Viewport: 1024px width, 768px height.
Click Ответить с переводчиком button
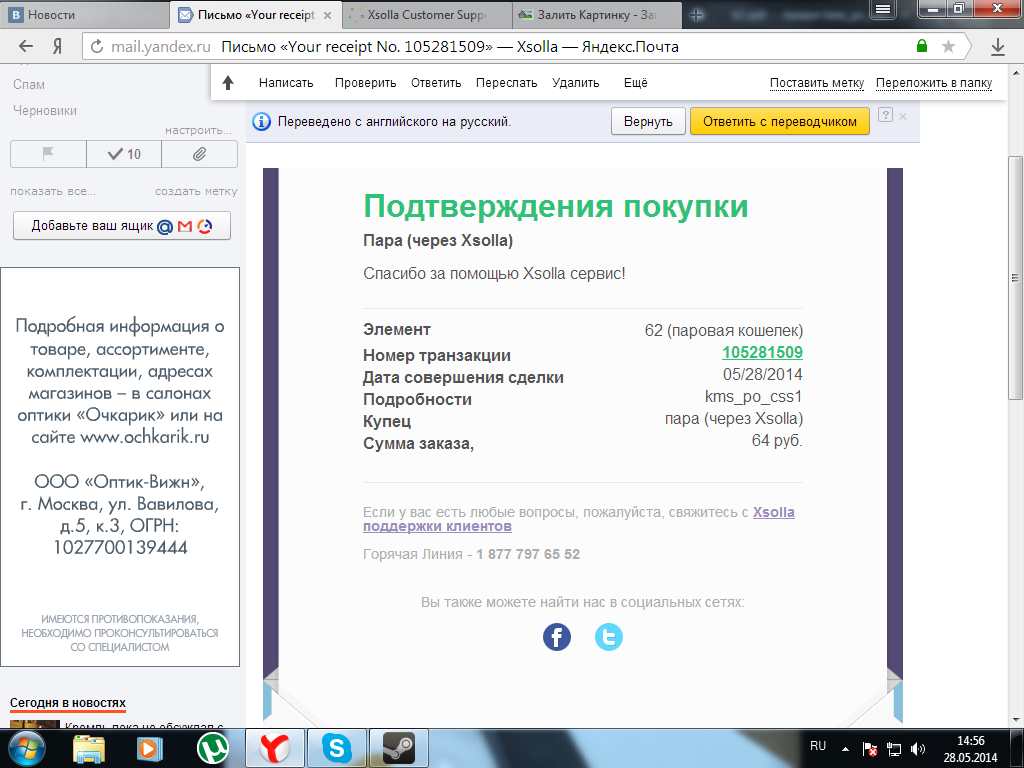780,121
